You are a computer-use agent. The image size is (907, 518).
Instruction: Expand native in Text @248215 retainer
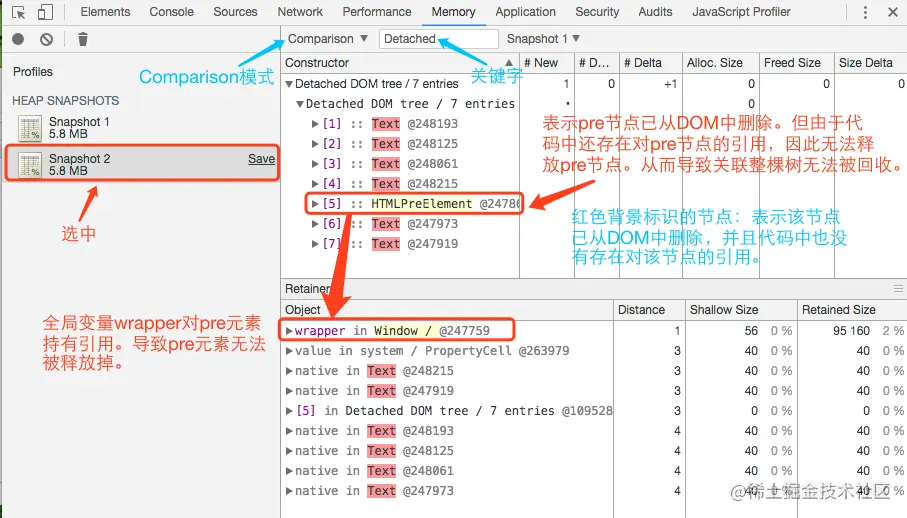coord(289,371)
